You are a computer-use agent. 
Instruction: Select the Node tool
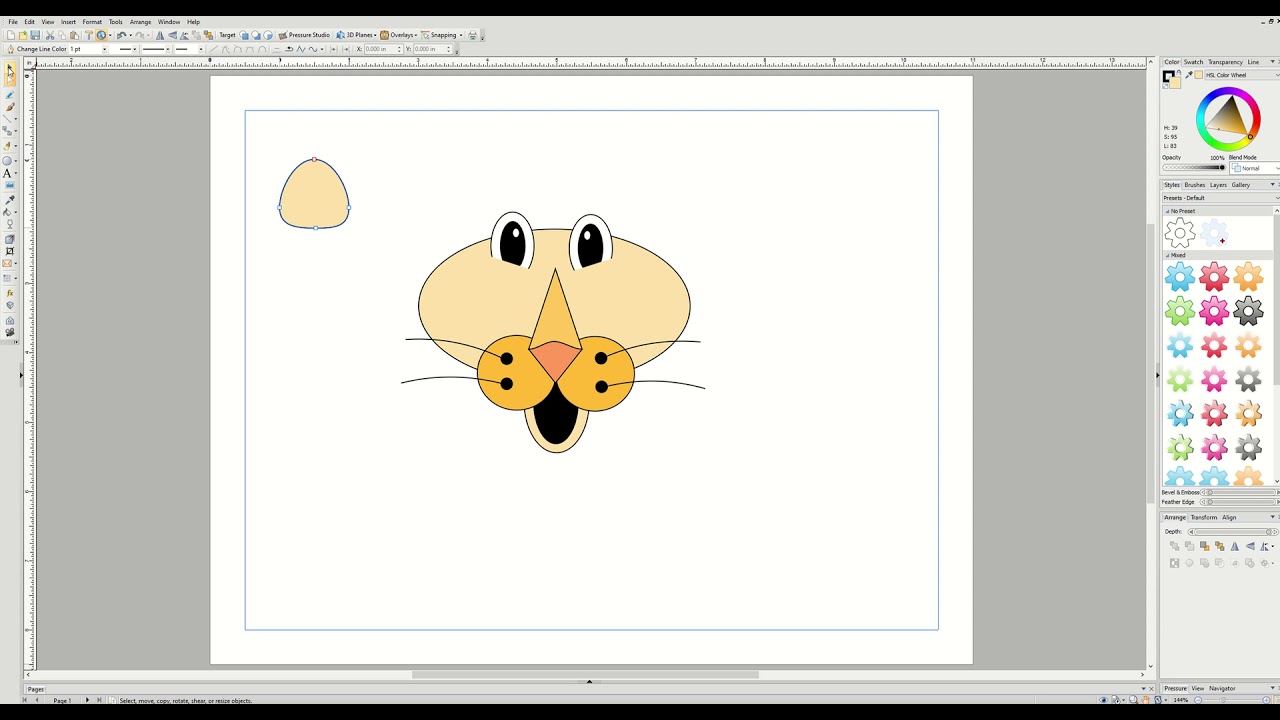[10, 80]
